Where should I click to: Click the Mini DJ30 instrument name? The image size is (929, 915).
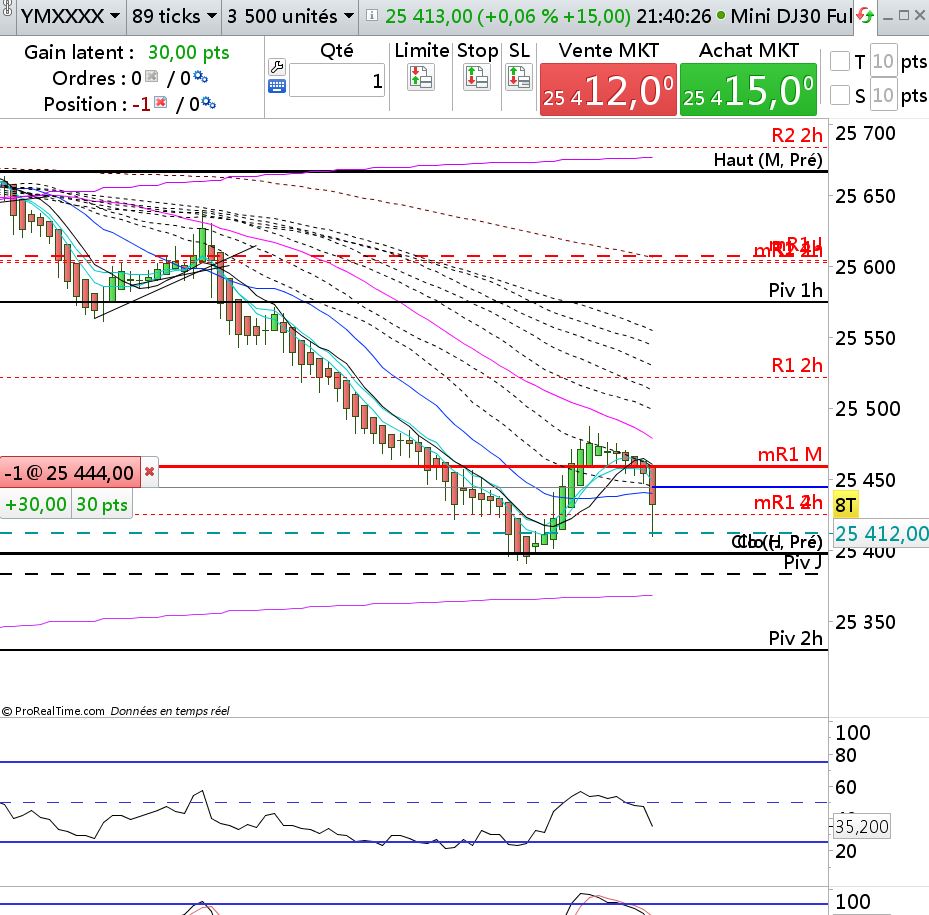pos(792,16)
